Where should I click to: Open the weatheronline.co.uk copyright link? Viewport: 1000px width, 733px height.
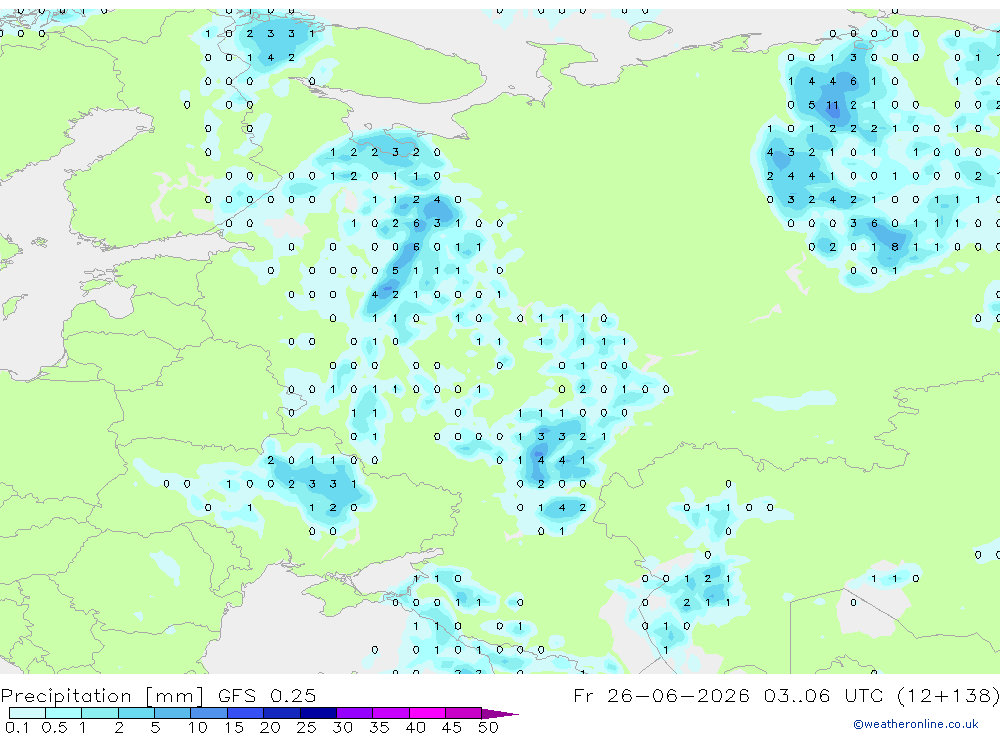click(916, 724)
